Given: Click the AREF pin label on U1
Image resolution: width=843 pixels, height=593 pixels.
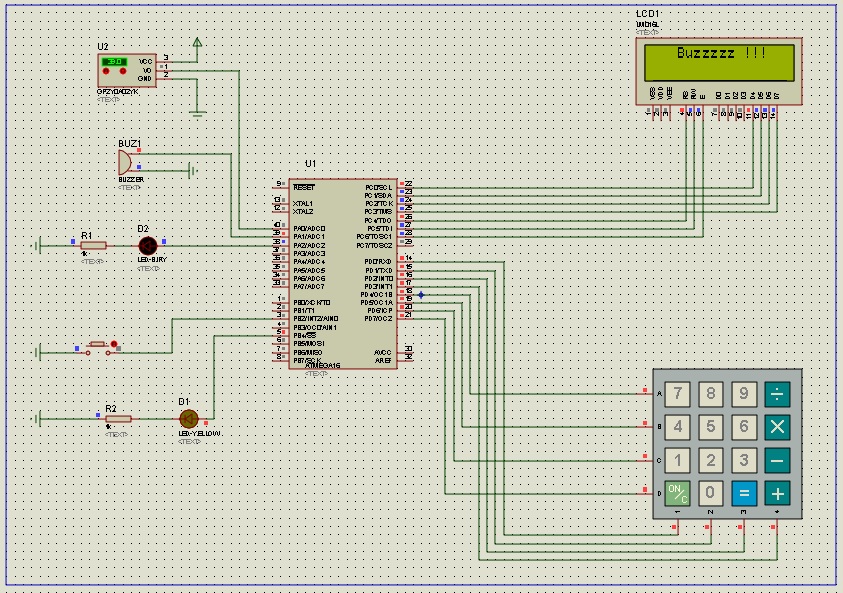Looking at the screenshot, I should coord(383,361).
